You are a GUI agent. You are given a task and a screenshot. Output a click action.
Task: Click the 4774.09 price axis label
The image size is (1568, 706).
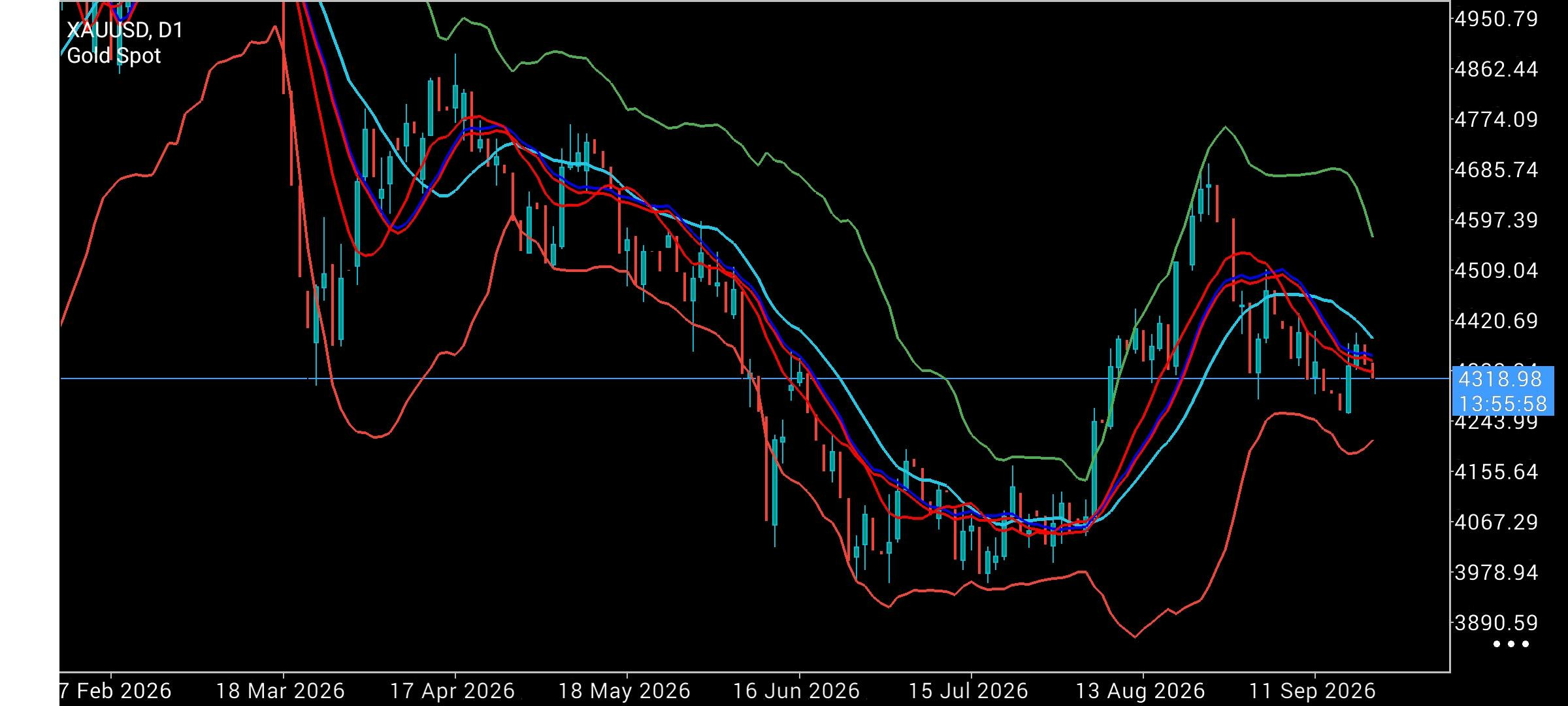pos(1496,120)
